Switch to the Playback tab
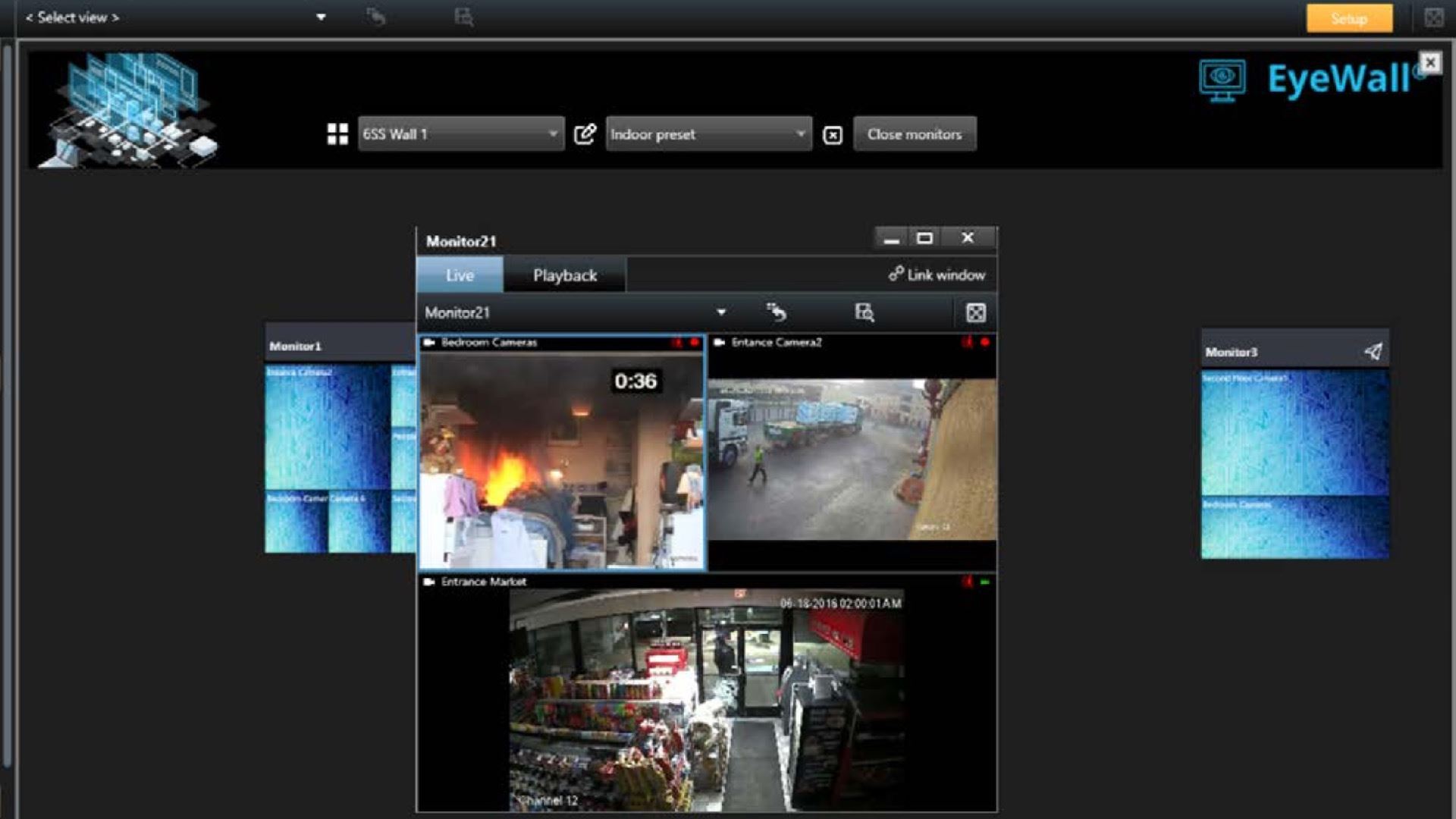This screenshot has width=1456, height=819. click(x=565, y=275)
